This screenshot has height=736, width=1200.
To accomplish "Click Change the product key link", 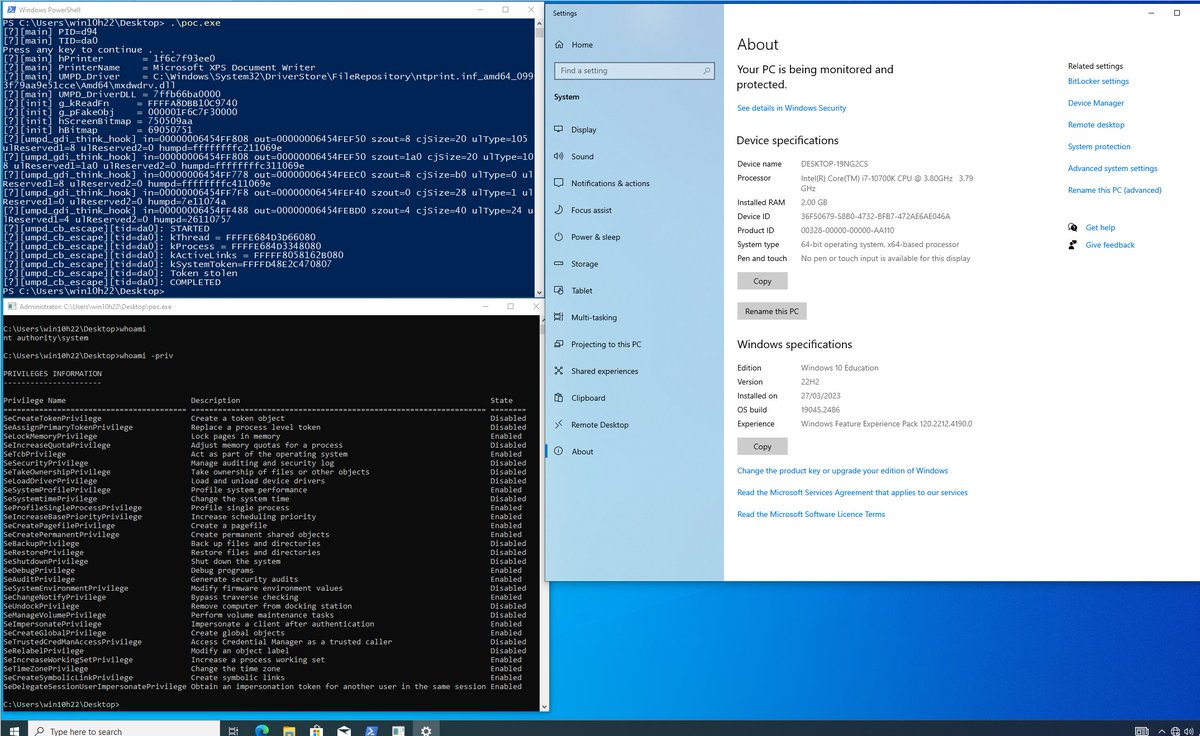I will (842, 470).
